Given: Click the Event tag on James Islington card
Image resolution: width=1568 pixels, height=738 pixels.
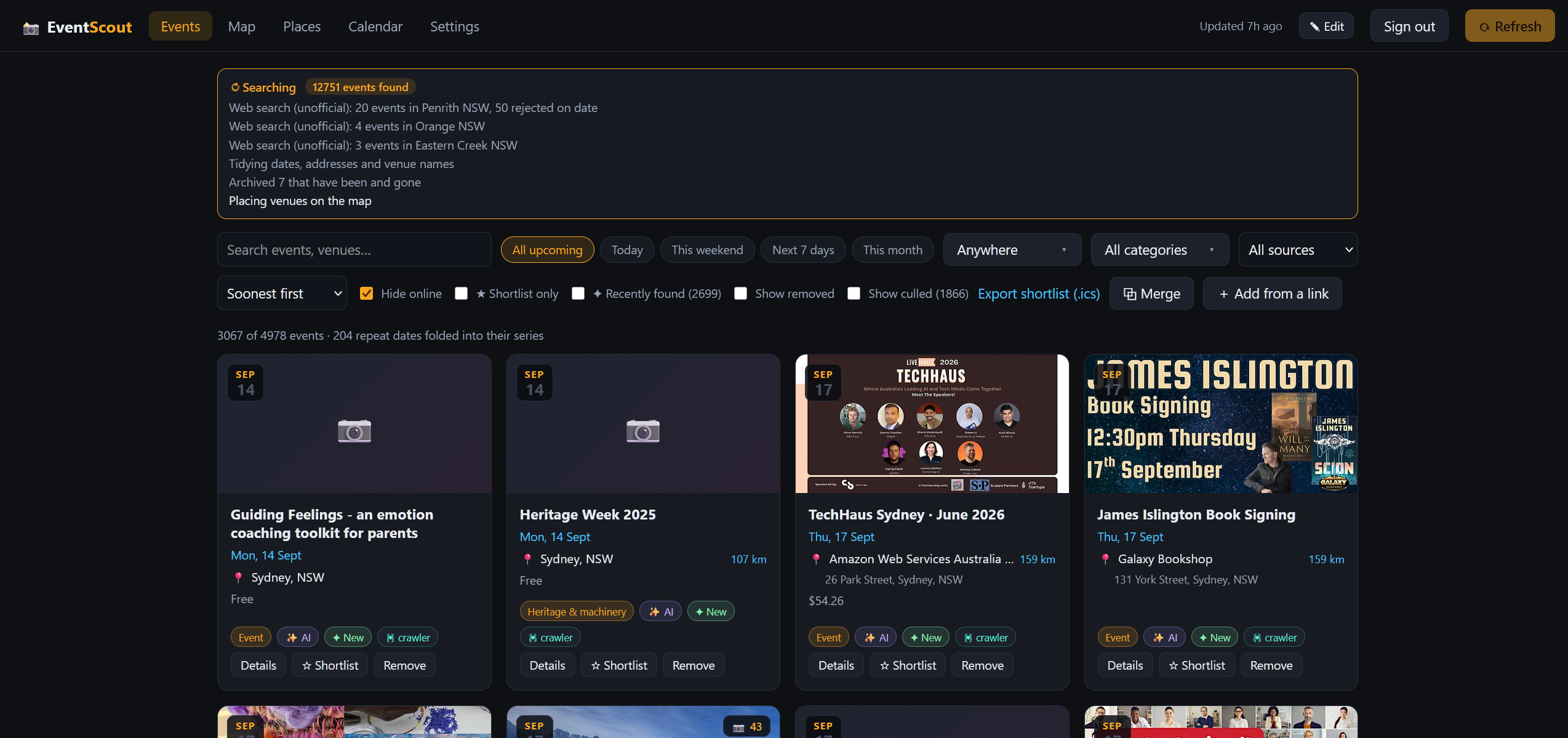Looking at the screenshot, I should [1118, 638].
